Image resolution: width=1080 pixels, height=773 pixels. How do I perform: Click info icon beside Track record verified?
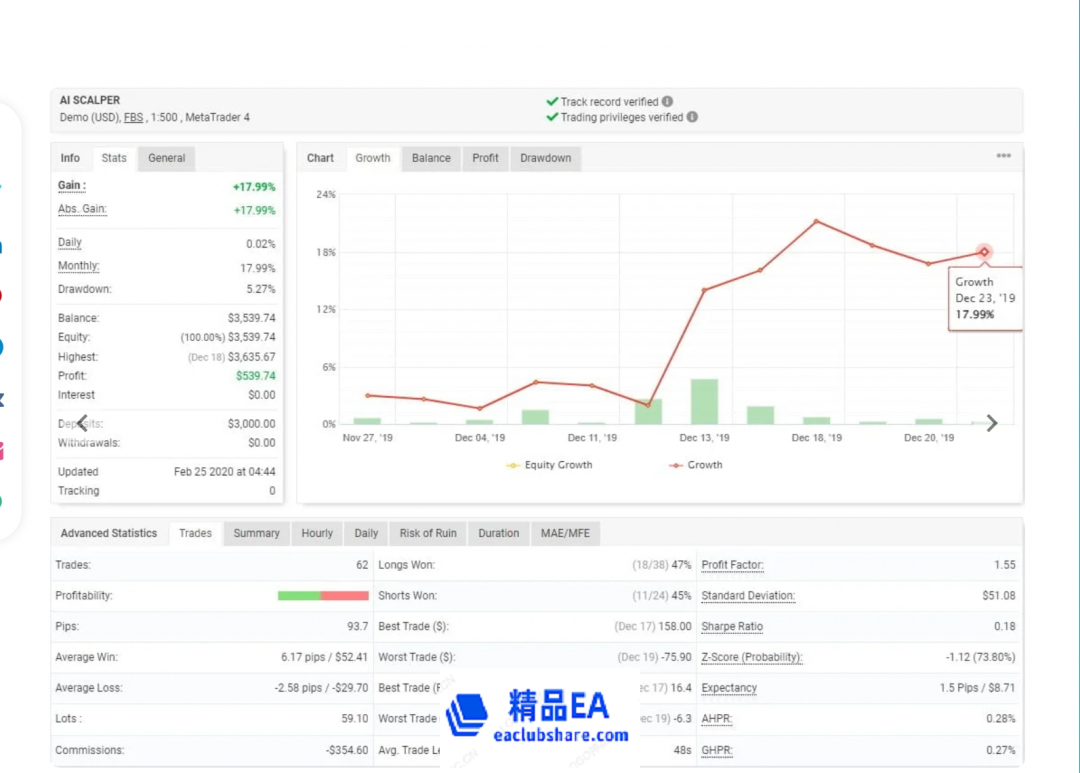[667, 102]
